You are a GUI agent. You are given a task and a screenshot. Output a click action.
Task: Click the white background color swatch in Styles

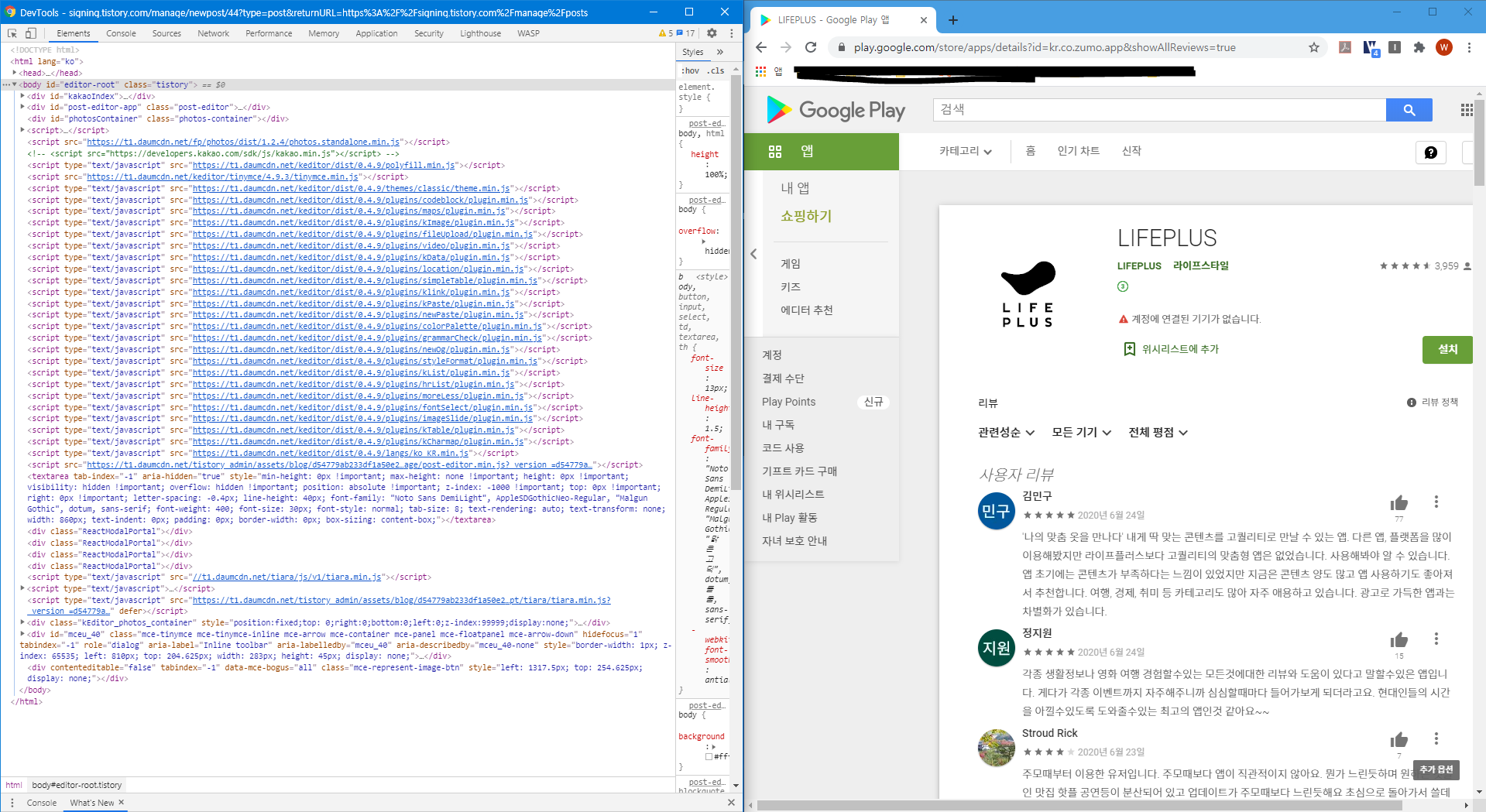(x=709, y=757)
